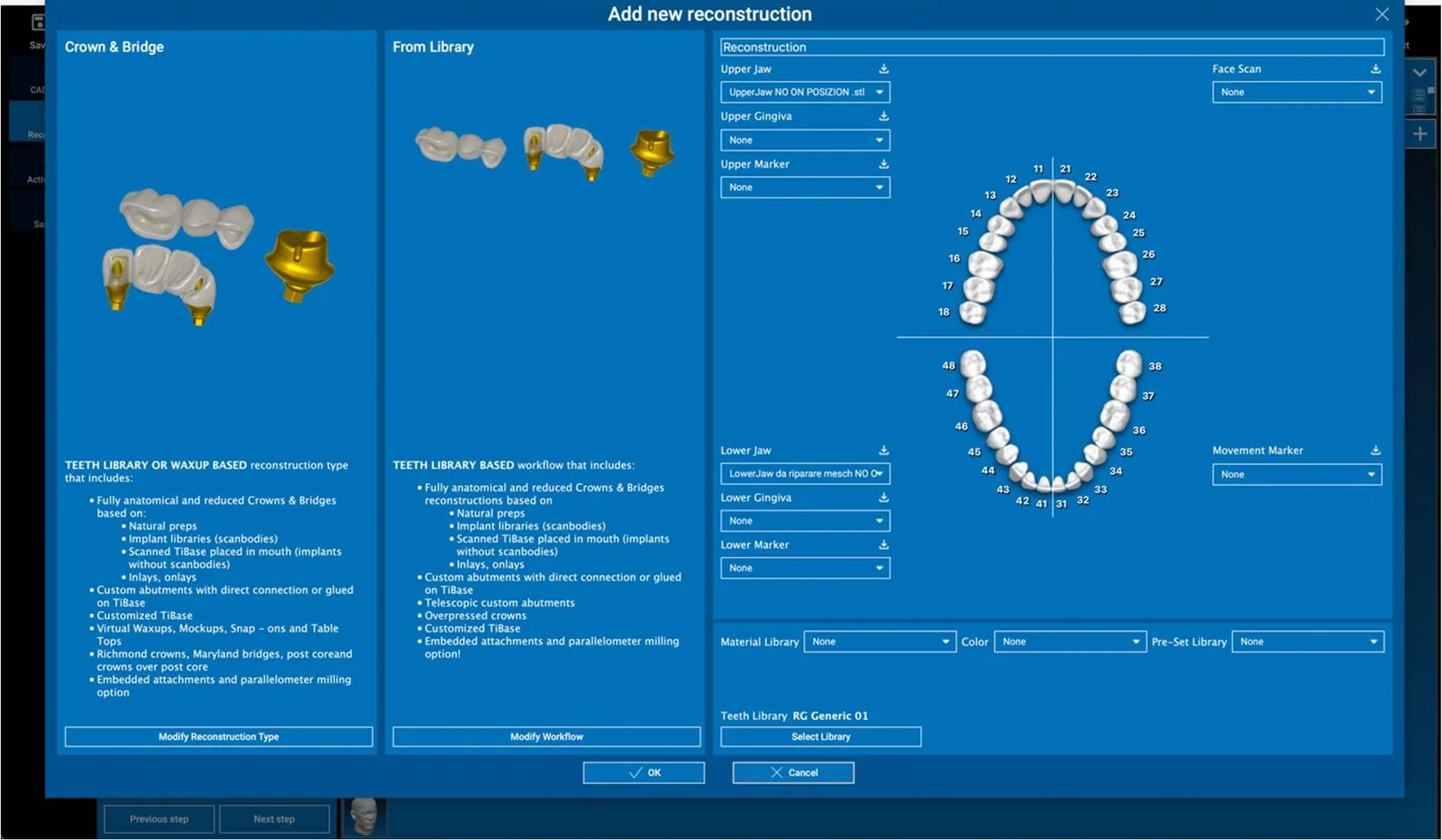Viewport: 1442px width, 840px height.
Task: Open the Material Library dropdown
Action: click(x=880, y=642)
